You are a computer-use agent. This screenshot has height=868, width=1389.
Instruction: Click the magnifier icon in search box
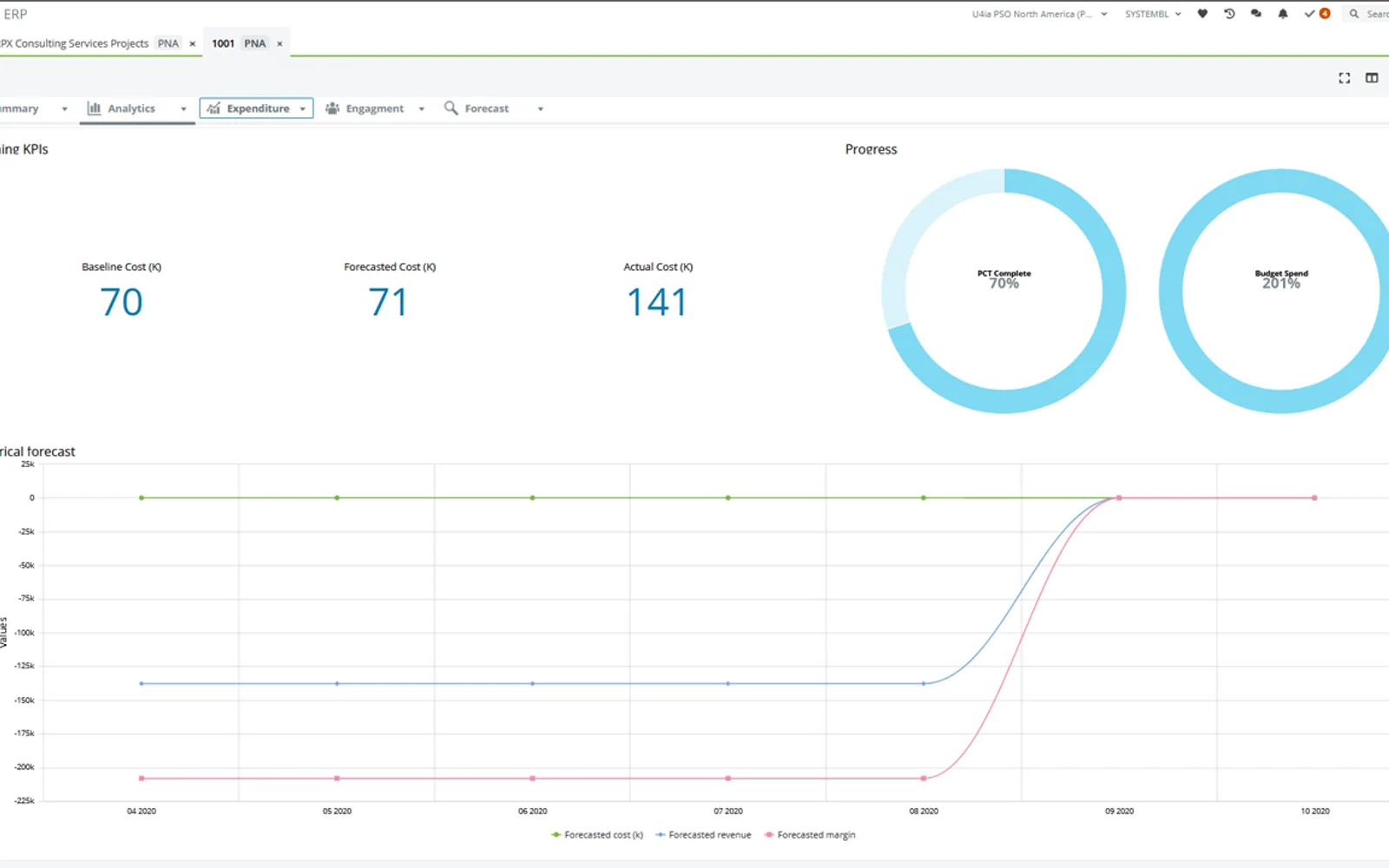click(1353, 14)
